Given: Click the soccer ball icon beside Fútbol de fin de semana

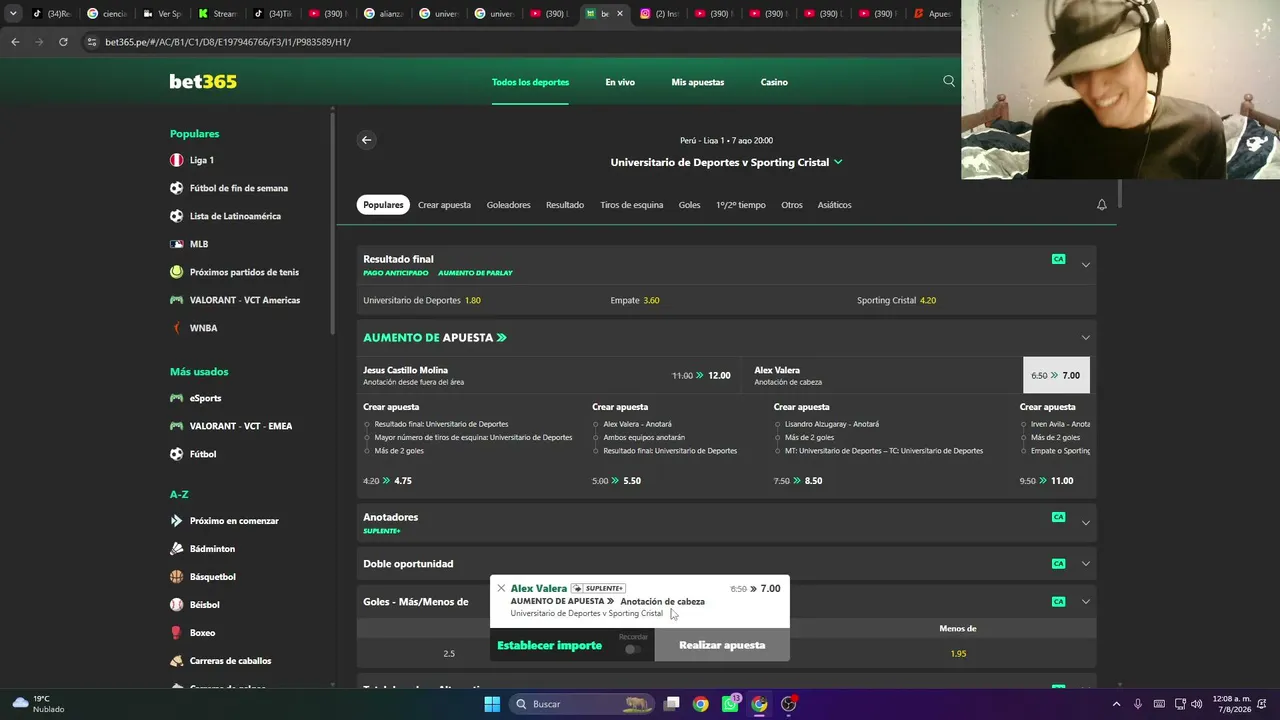Looking at the screenshot, I should pos(176,188).
